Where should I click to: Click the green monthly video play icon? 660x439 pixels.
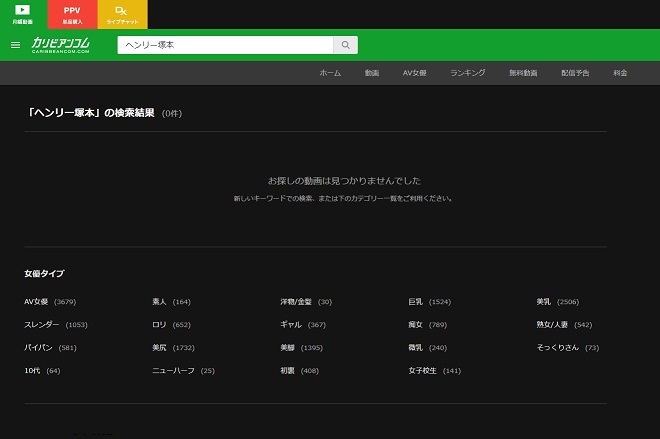point(22,11)
